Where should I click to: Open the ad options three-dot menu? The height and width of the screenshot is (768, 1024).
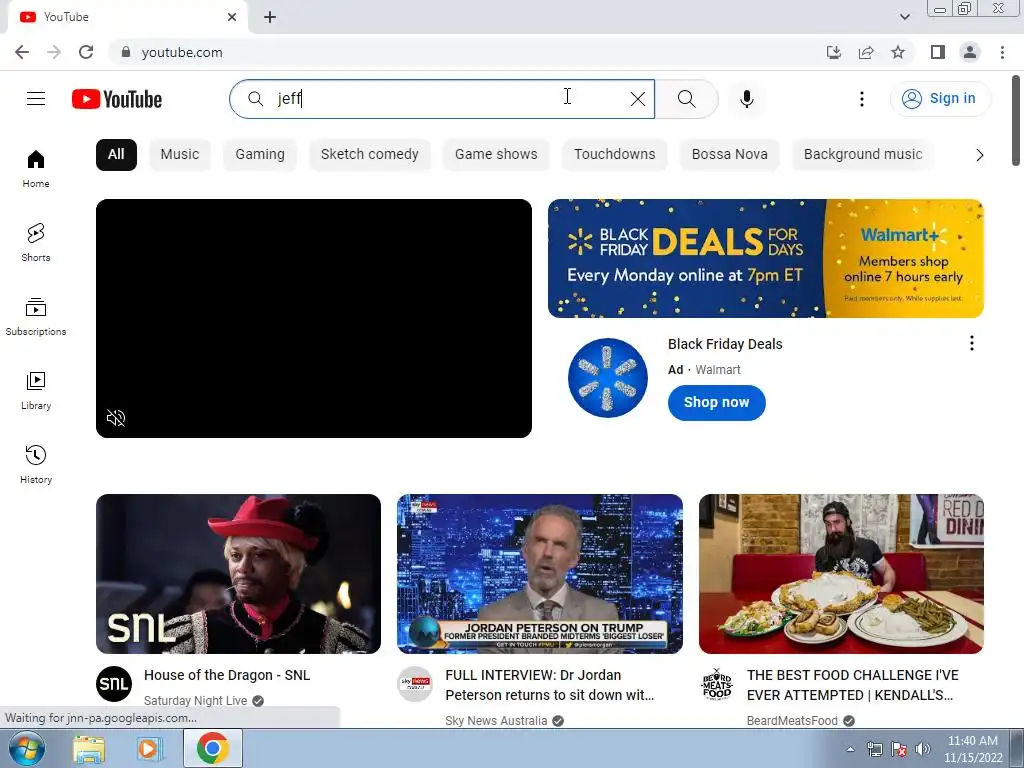pos(972,344)
